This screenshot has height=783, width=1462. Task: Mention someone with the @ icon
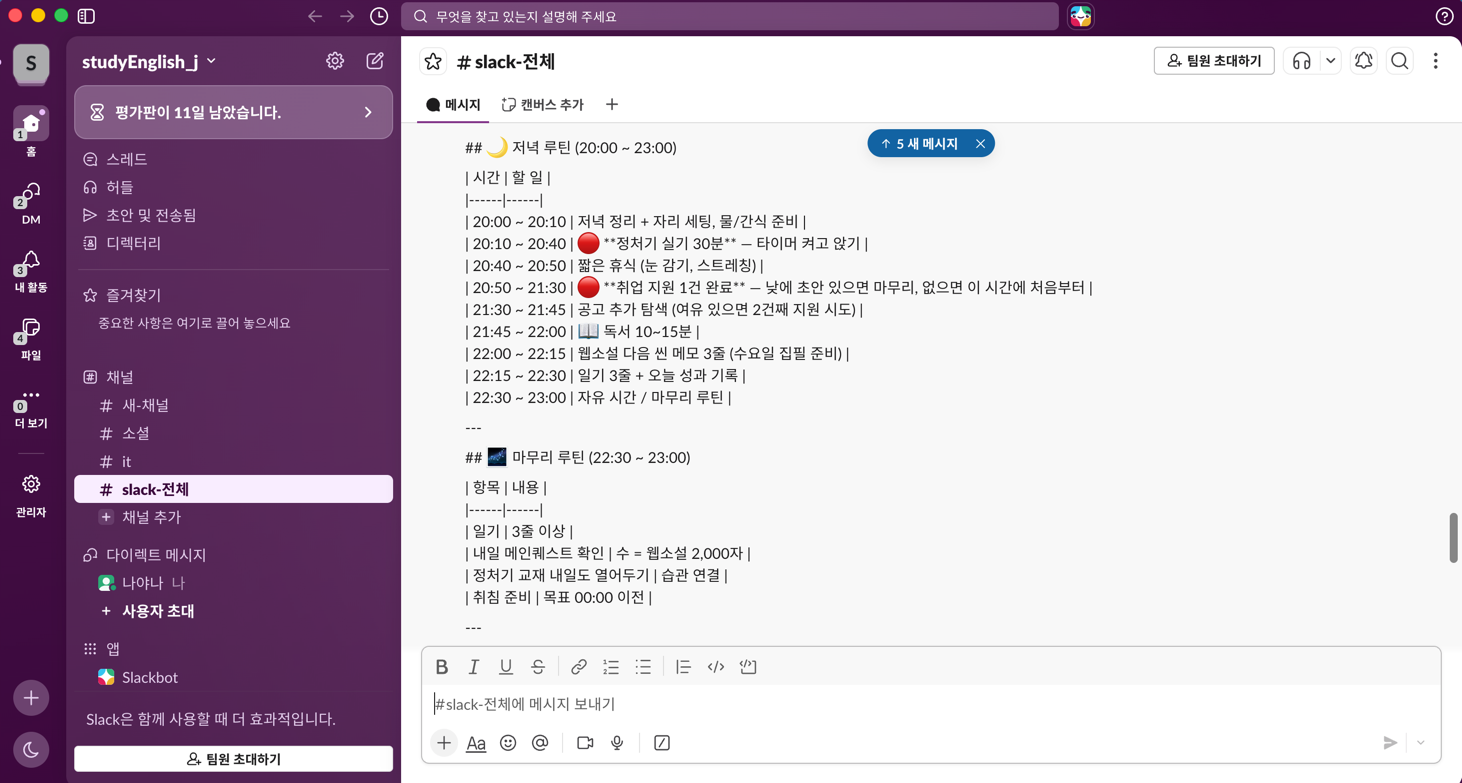(540, 743)
